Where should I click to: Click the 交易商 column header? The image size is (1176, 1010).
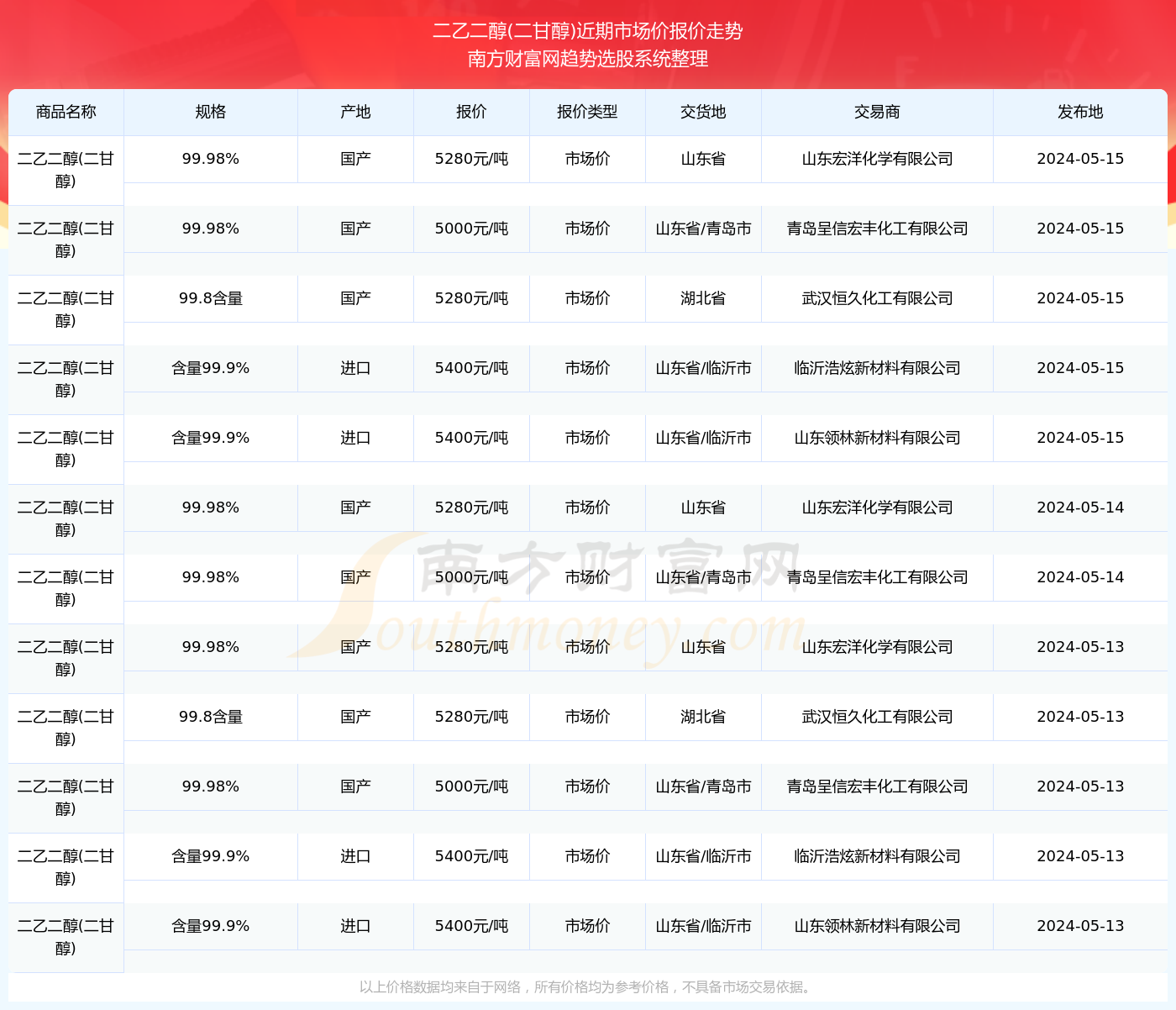(x=877, y=112)
